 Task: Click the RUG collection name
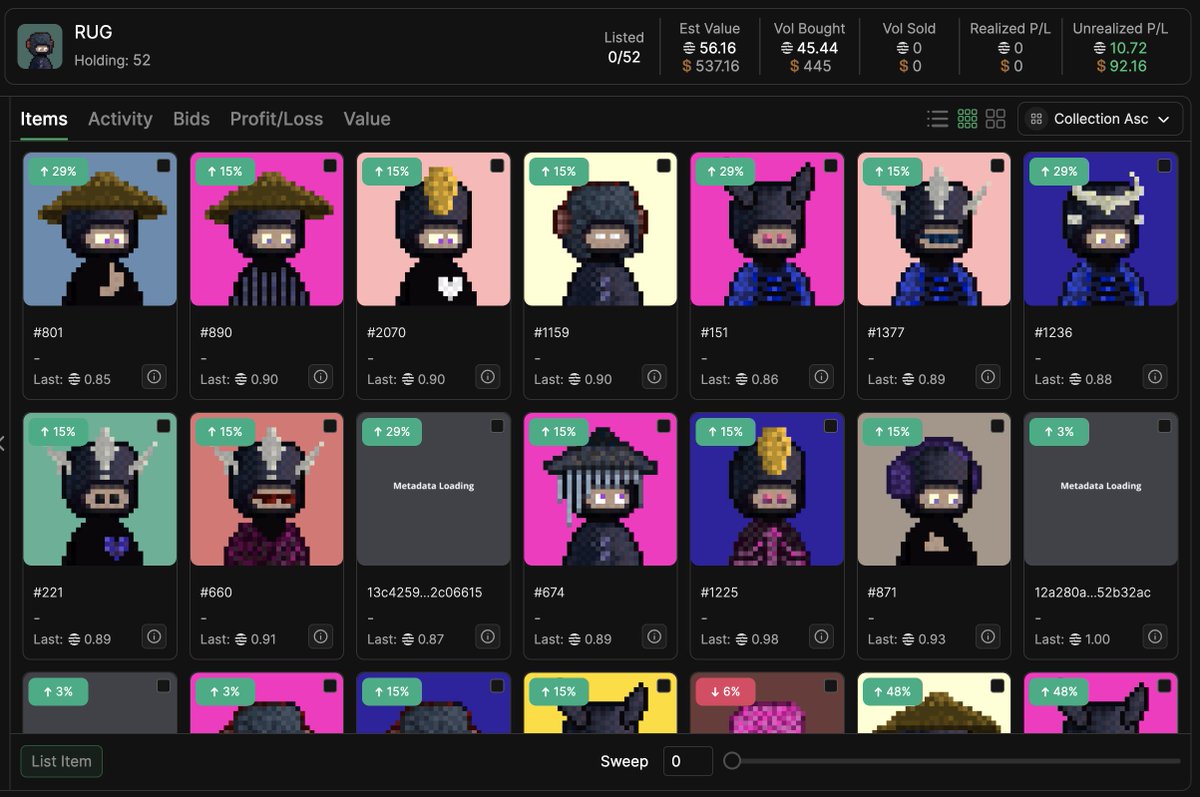click(x=92, y=33)
